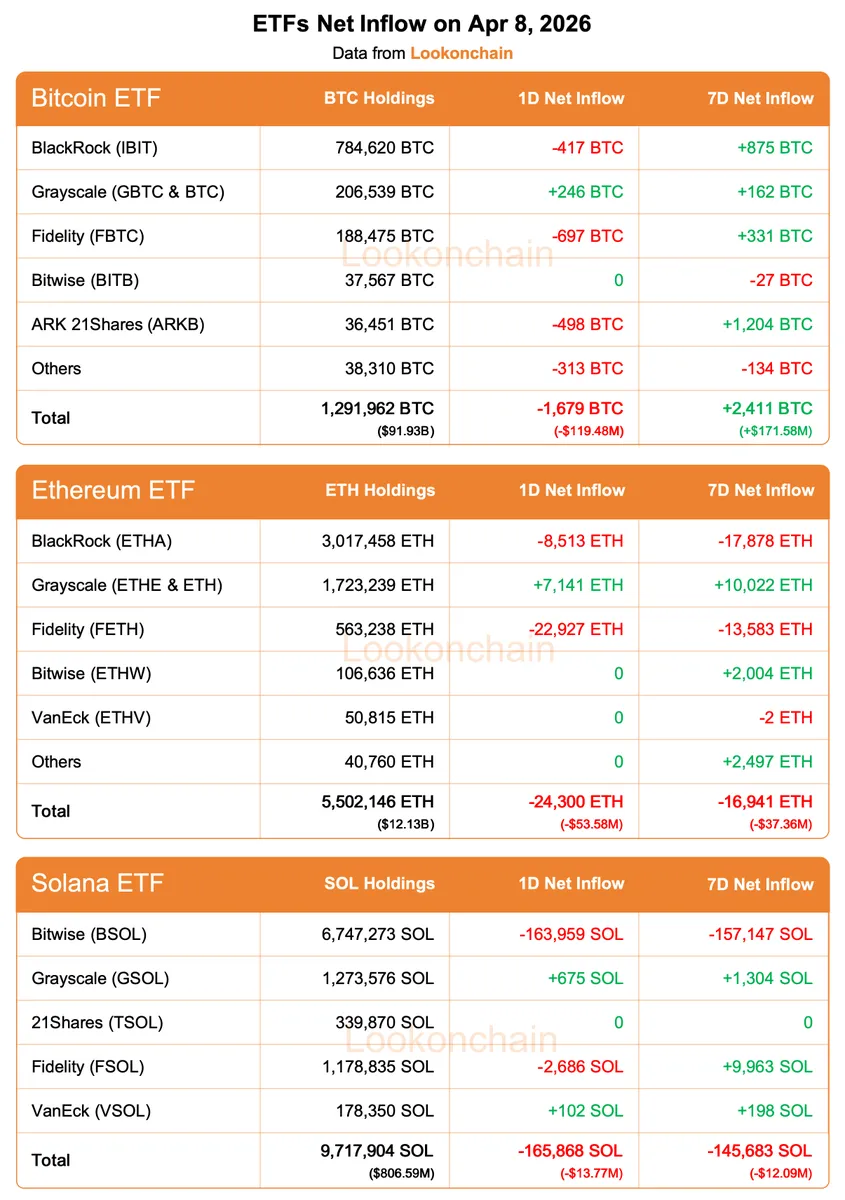The width and height of the screenshot is (845, 1200).
Task: Click the Bitwise (BSOL) row label
Action: (x=89, y=934)
